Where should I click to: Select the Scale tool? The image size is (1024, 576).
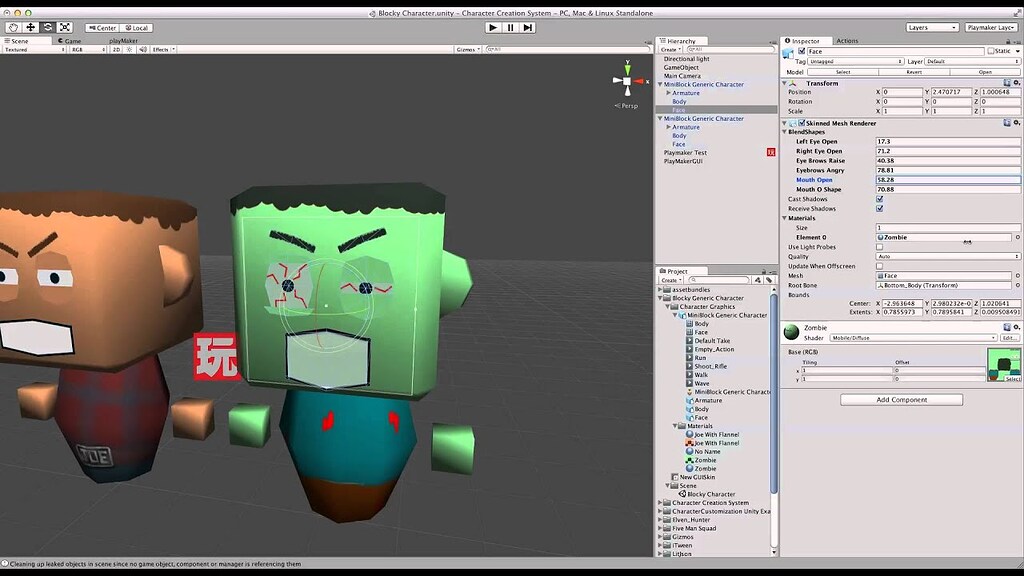pyautogui.click(x=64, y=27)
